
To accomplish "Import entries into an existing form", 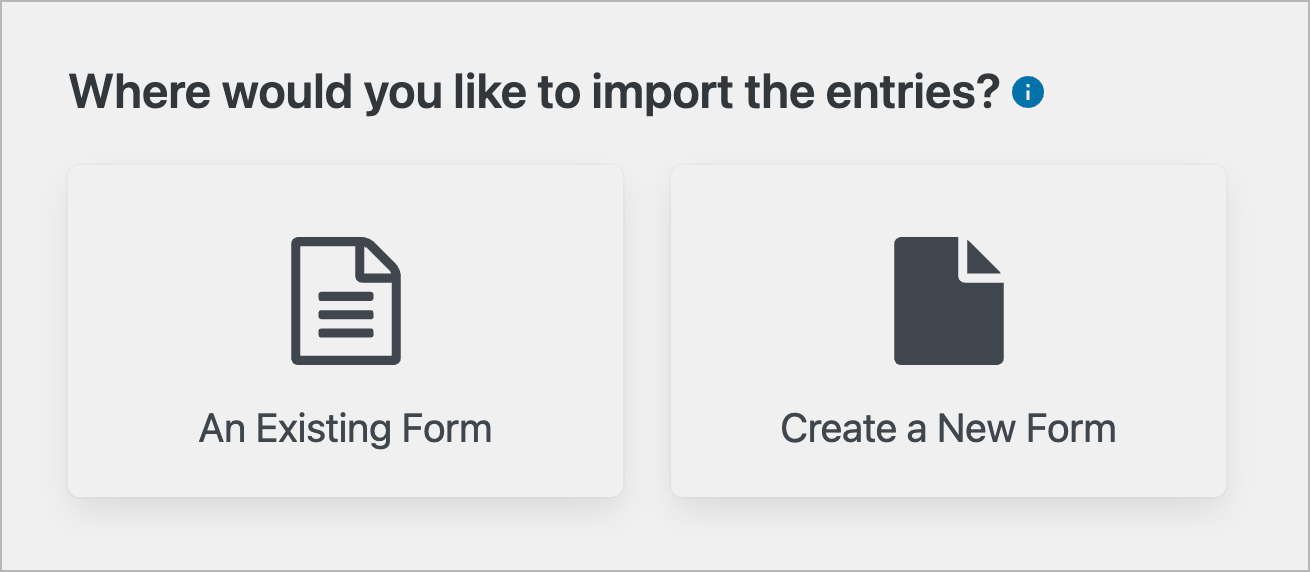I will click(345, 331).
